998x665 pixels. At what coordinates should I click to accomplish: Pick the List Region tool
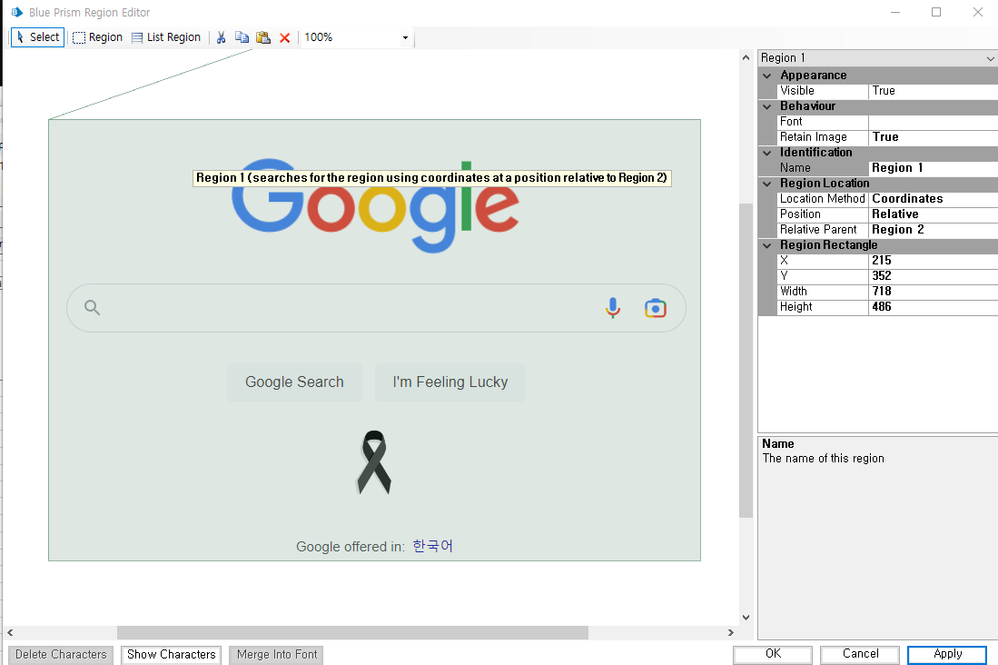tap(166, 38)
